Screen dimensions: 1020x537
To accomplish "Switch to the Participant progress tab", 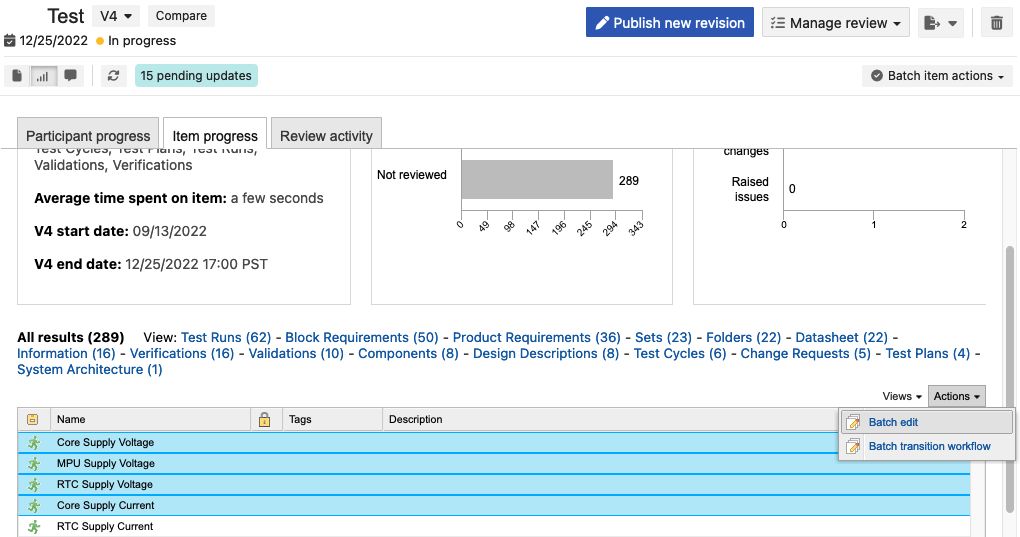I will click(x=88, y=136).
